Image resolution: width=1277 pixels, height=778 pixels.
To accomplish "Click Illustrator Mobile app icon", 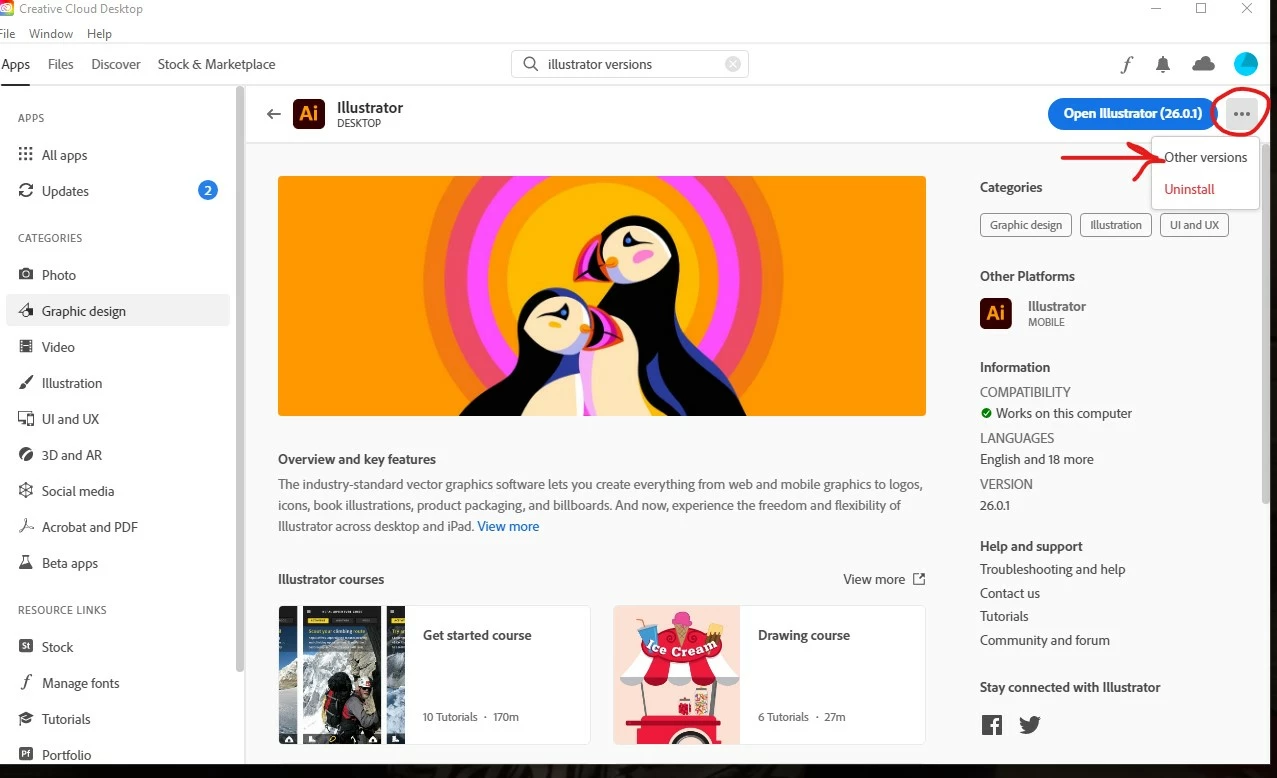I will [x=996, y=313].
